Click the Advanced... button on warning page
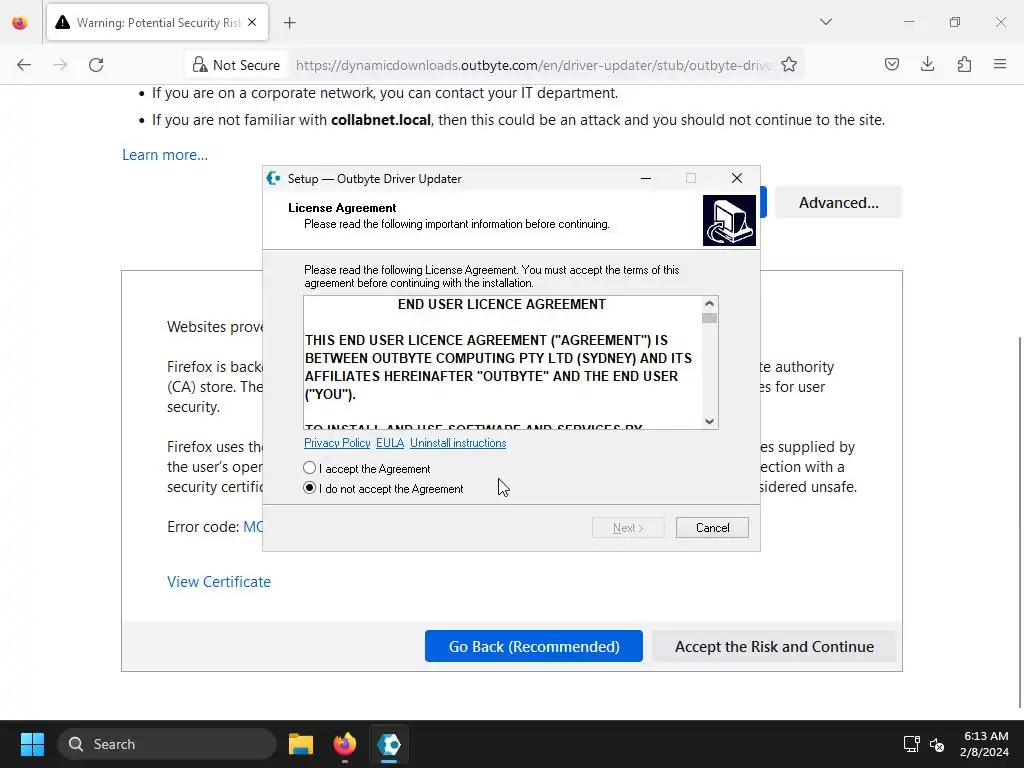The image size is (1024, 768). click(839, 202)
